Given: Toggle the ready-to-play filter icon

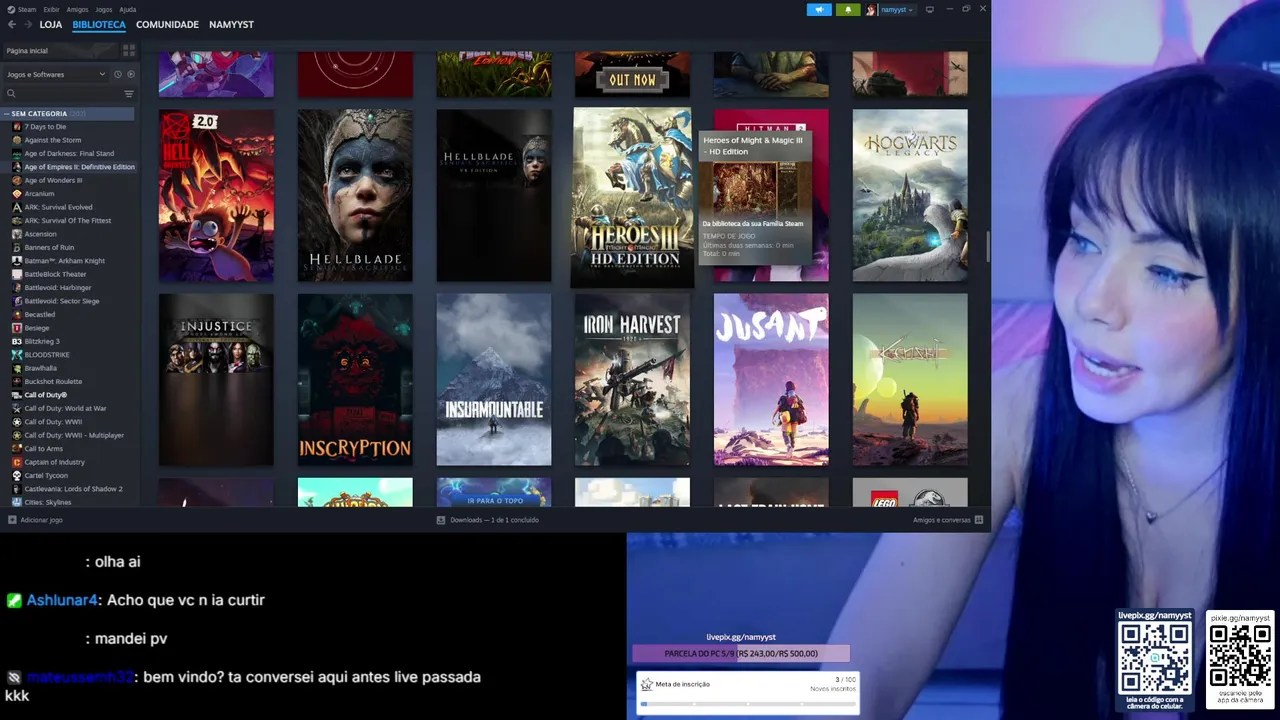Looking at the screenshot, I should tap(130, 74).
